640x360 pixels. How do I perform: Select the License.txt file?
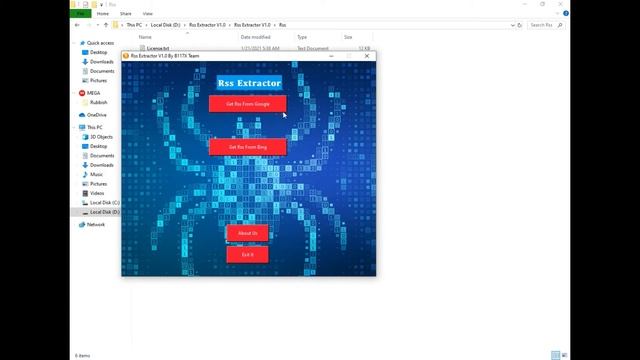click(x=158, y=48)
